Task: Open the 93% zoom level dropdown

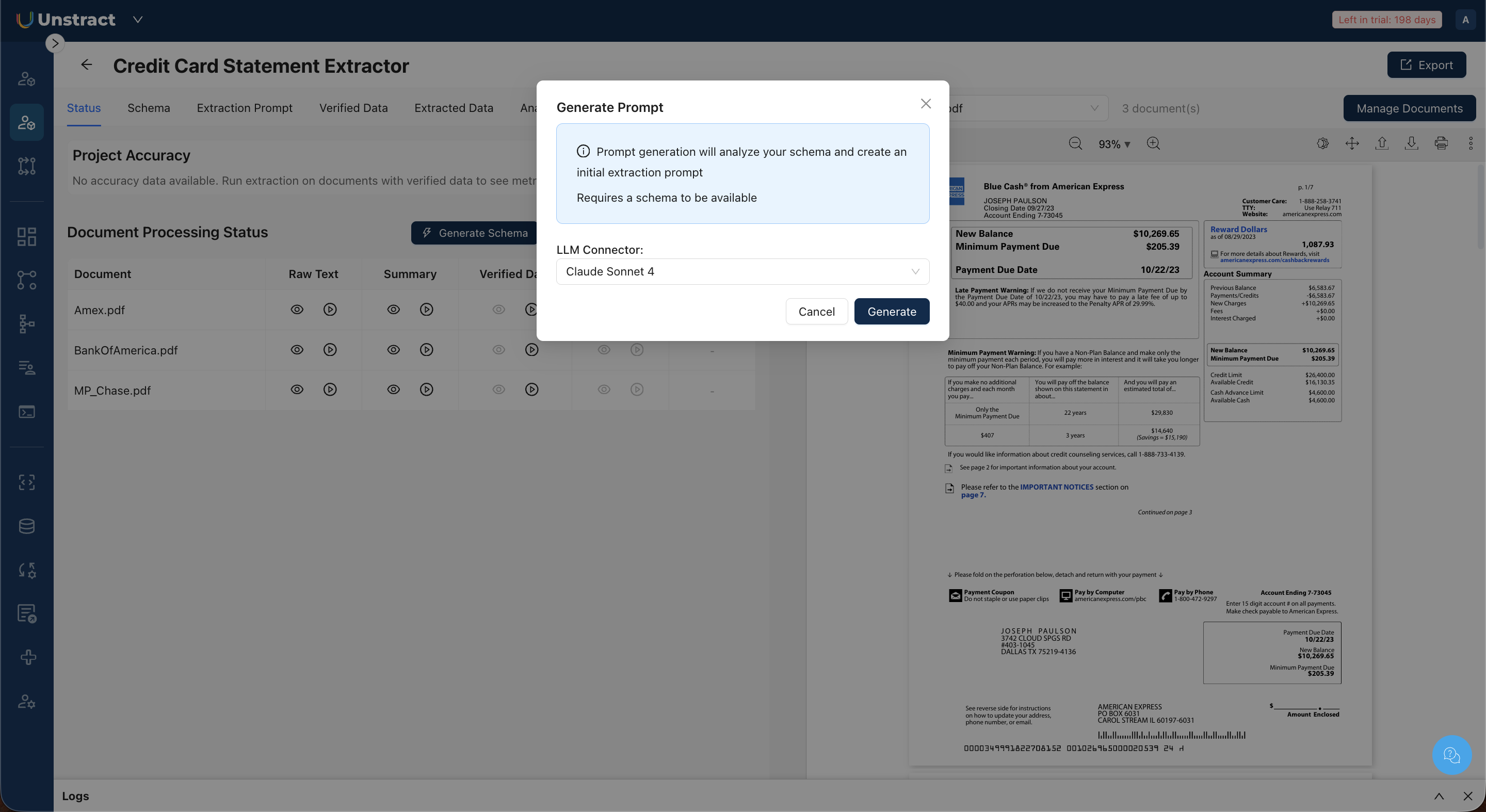Action: (1114, 144)
